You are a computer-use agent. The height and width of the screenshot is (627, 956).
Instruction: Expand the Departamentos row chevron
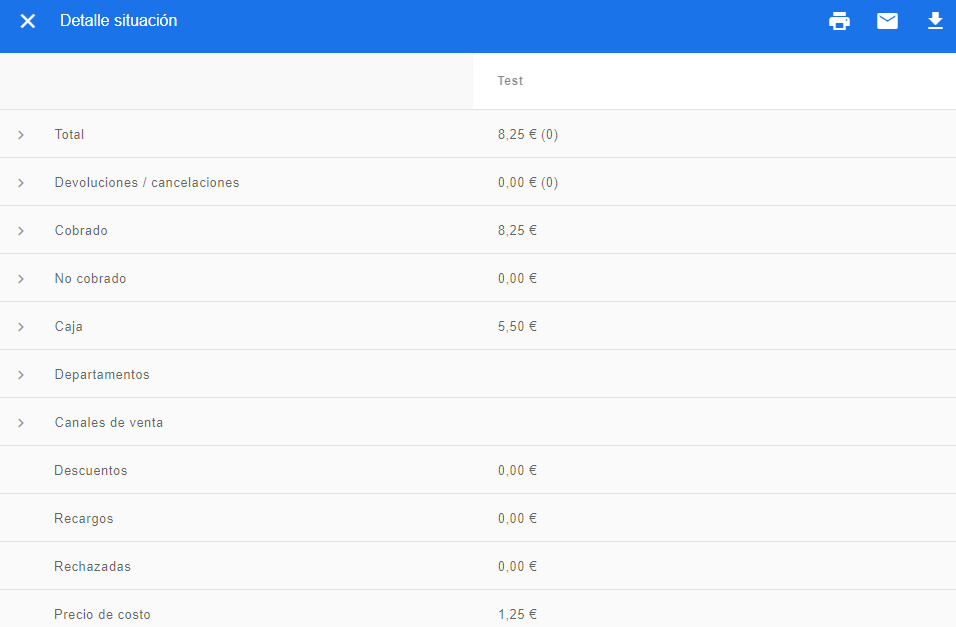point(21,374)
